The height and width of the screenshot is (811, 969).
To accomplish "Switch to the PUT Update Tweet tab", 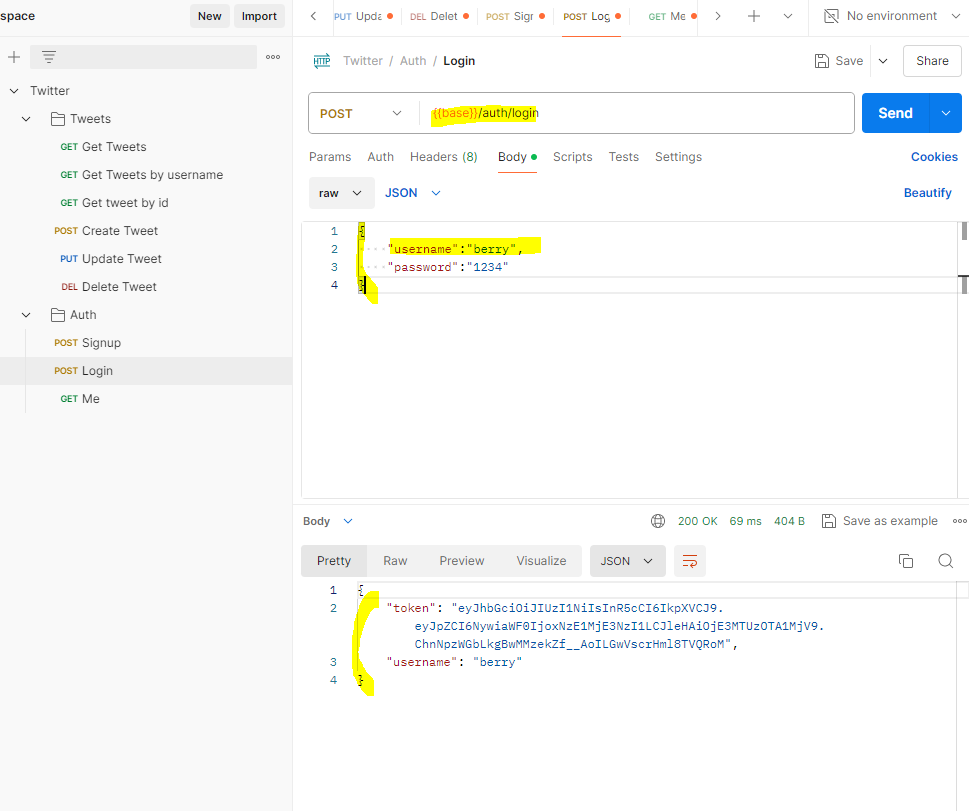I will [363, 17].
